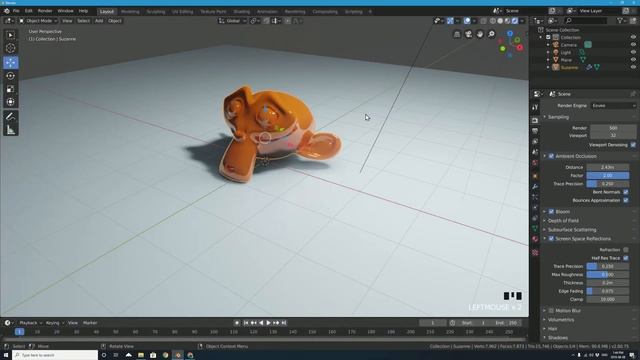Switch to rendered viewport shading icon
Viewport: 640px width, 360px height.
(515, 21)
